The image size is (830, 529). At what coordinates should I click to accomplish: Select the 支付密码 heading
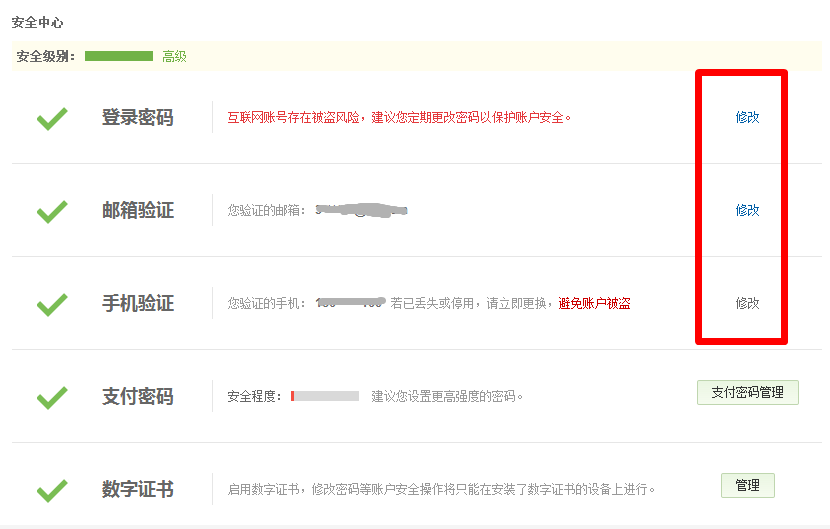click(138, 396)
